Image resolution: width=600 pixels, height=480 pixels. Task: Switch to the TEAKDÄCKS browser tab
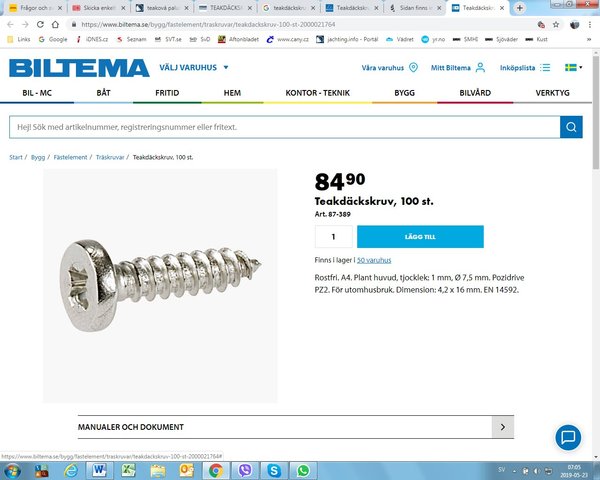coord(225,8)
